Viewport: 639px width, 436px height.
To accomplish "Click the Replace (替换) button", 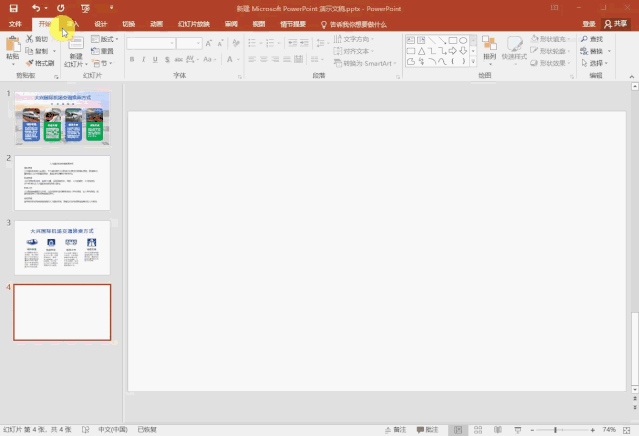I will point(595,51).
